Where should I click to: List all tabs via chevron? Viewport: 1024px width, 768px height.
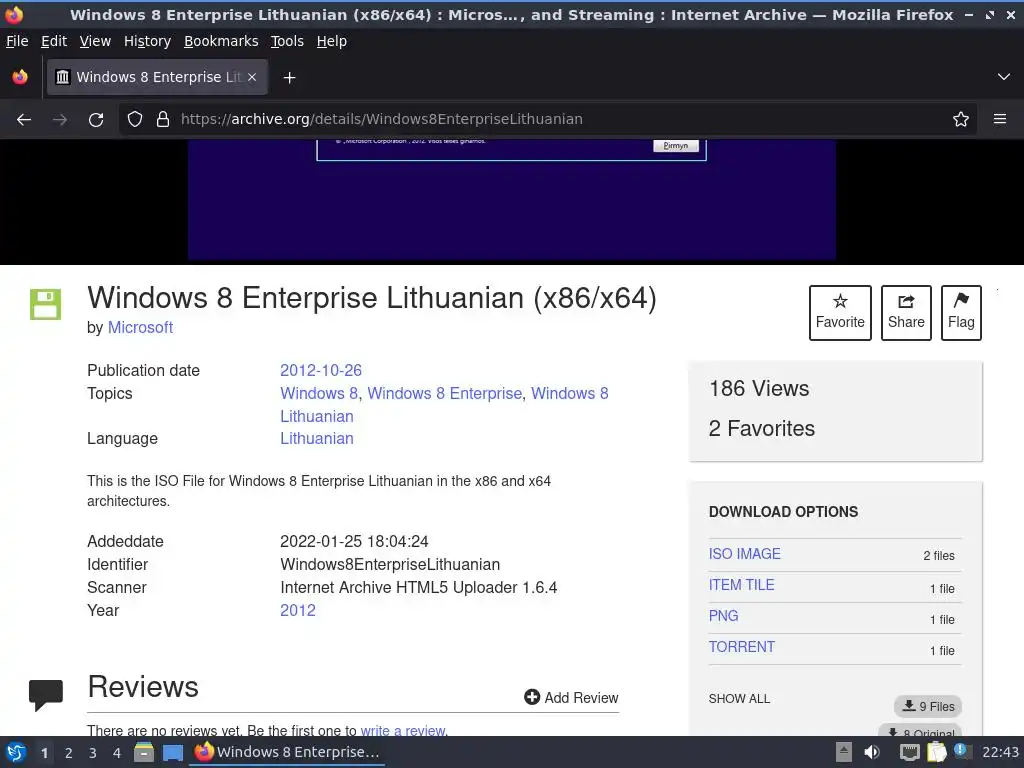(x=1004, y=77)
